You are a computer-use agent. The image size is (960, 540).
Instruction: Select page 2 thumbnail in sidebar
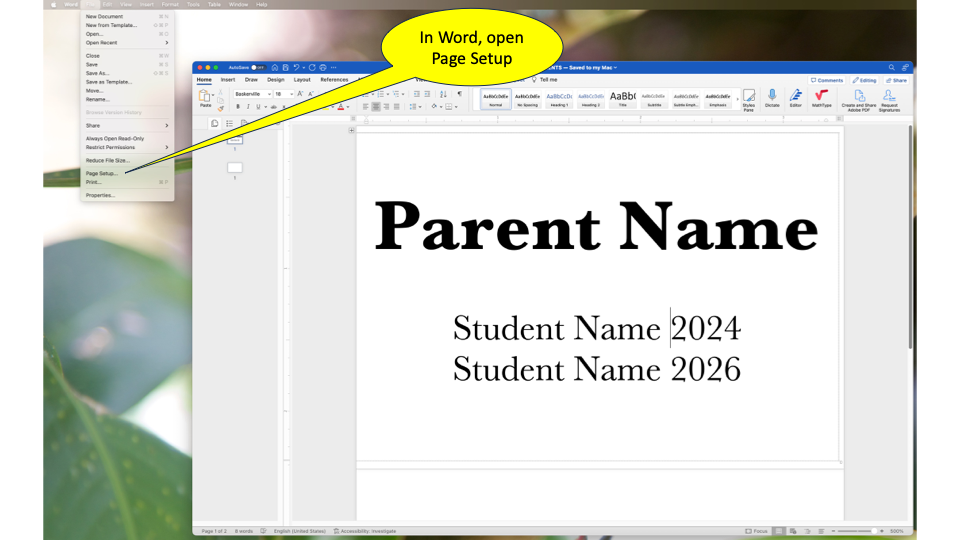tap(234, 167)
